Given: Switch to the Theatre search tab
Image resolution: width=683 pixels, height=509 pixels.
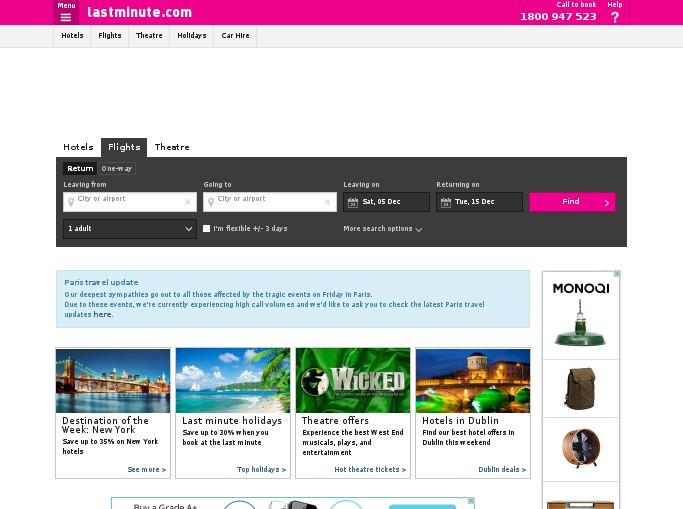Looking at the screenshot, I should 172,147.
